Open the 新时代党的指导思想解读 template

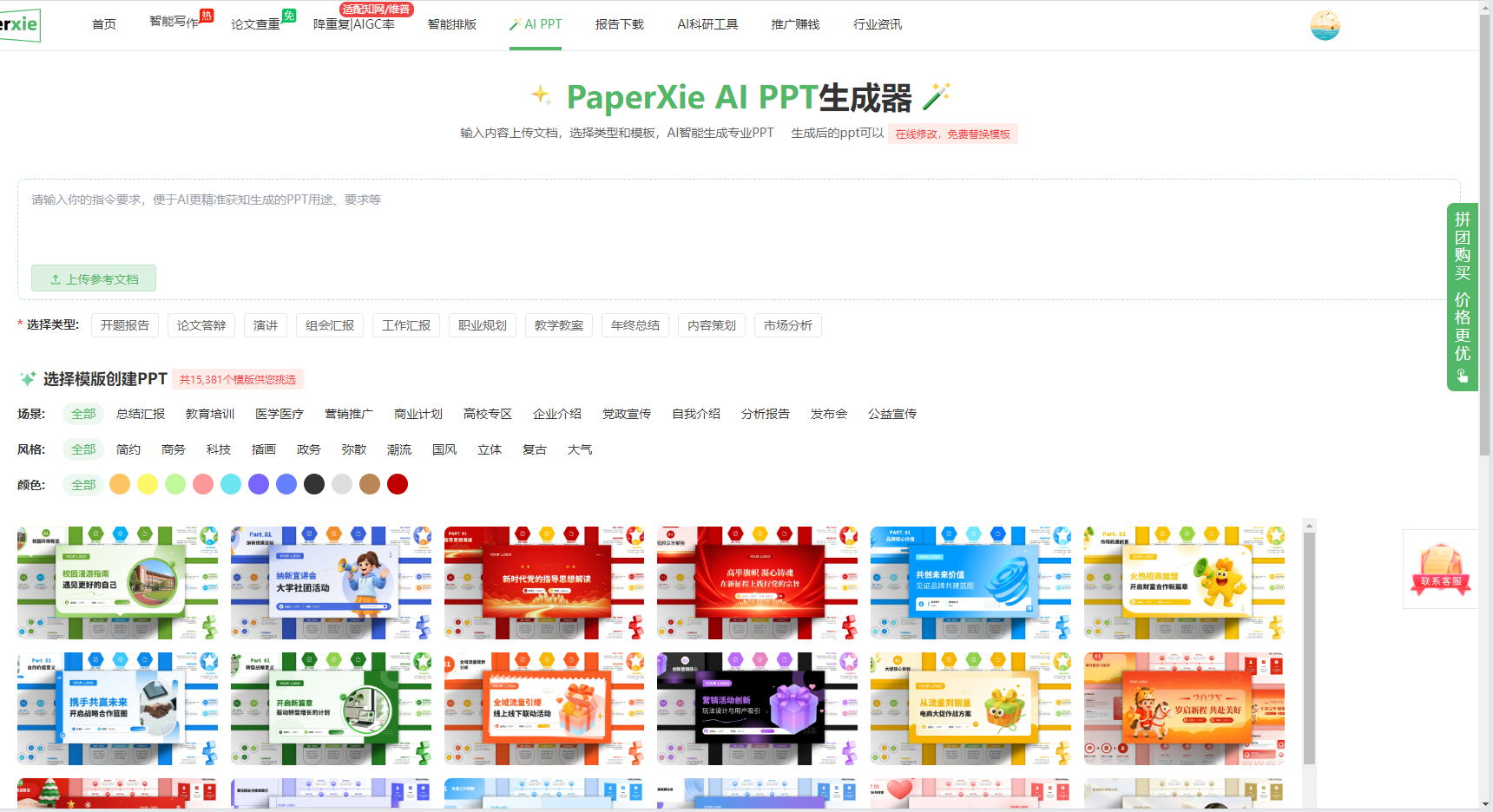(x=544, y=582)
